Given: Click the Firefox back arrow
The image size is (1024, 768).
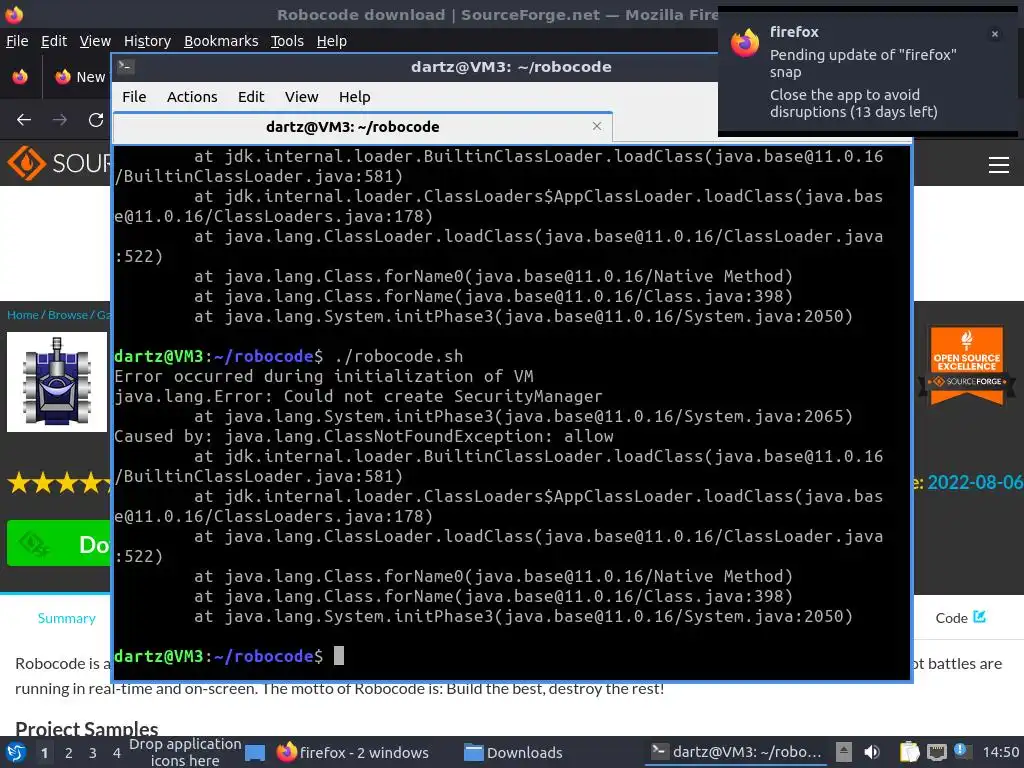Looking at the screenshot, I should coord(24,120).
